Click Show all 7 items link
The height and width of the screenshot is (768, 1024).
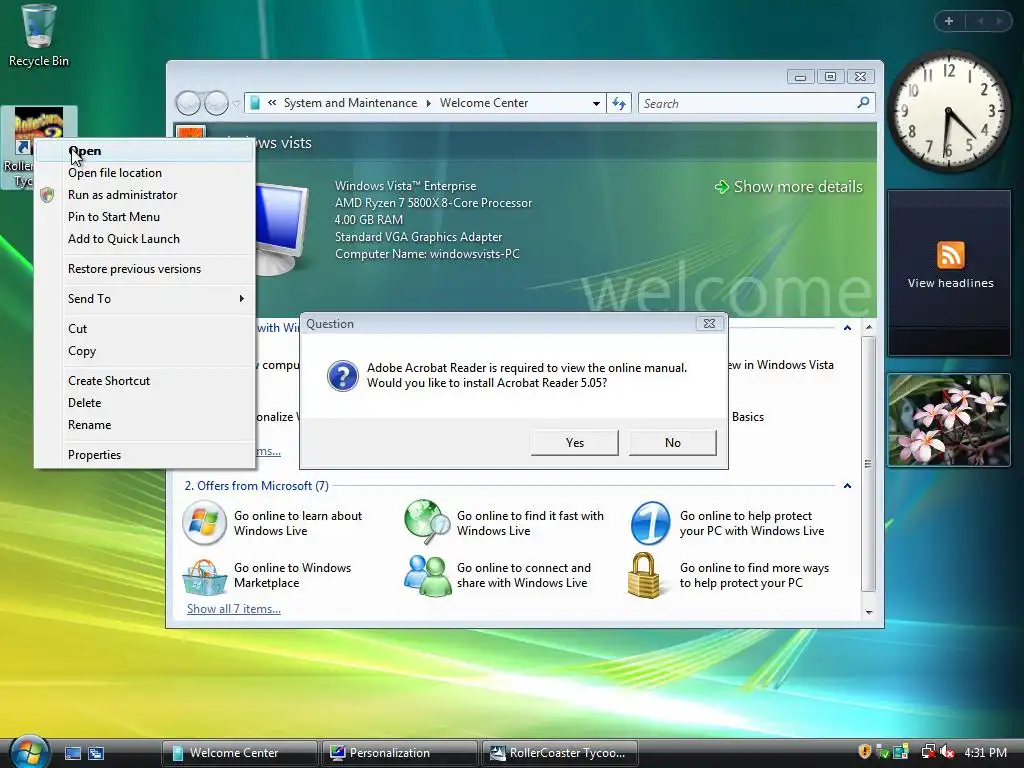click(x=234, y=609)
